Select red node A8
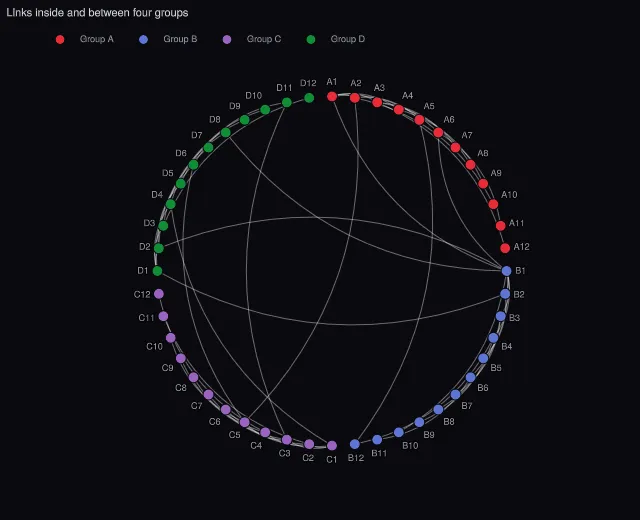Screen dimensions: 640x520 (470, 165)
